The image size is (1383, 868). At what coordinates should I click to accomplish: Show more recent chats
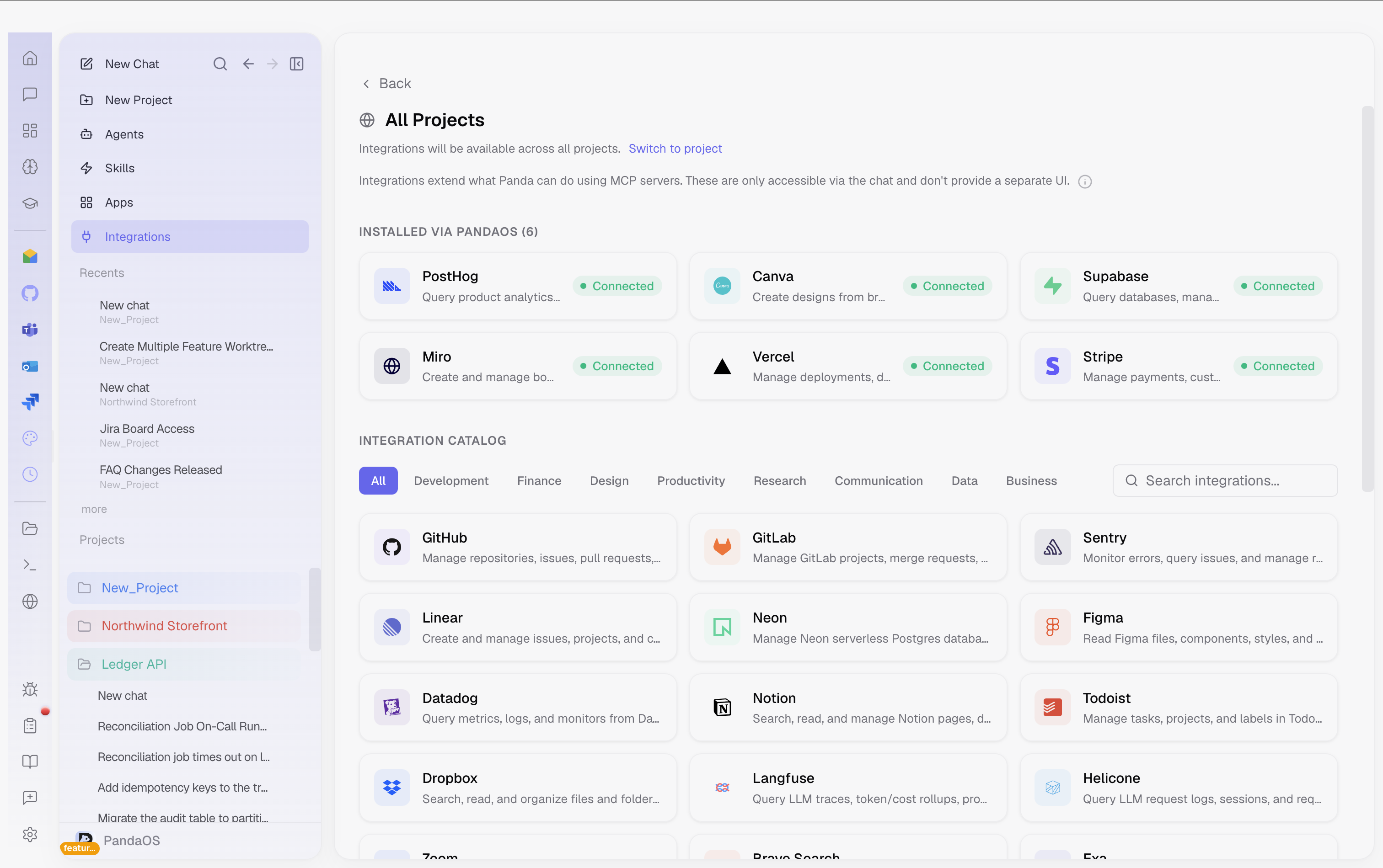[94, 509]
